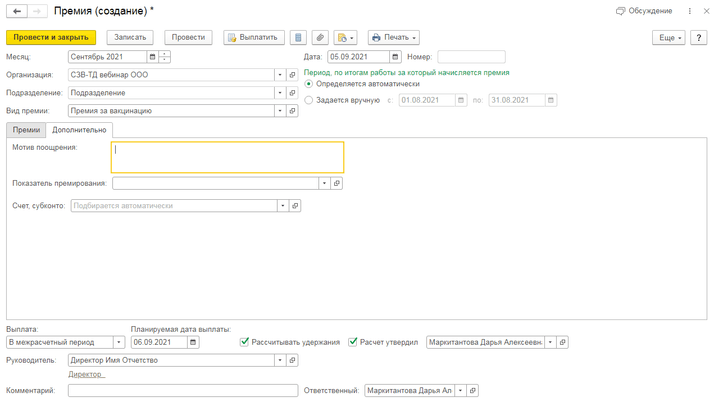Select Определяется автоматически radio option
The image size is (714, 408).
[309, 84]
